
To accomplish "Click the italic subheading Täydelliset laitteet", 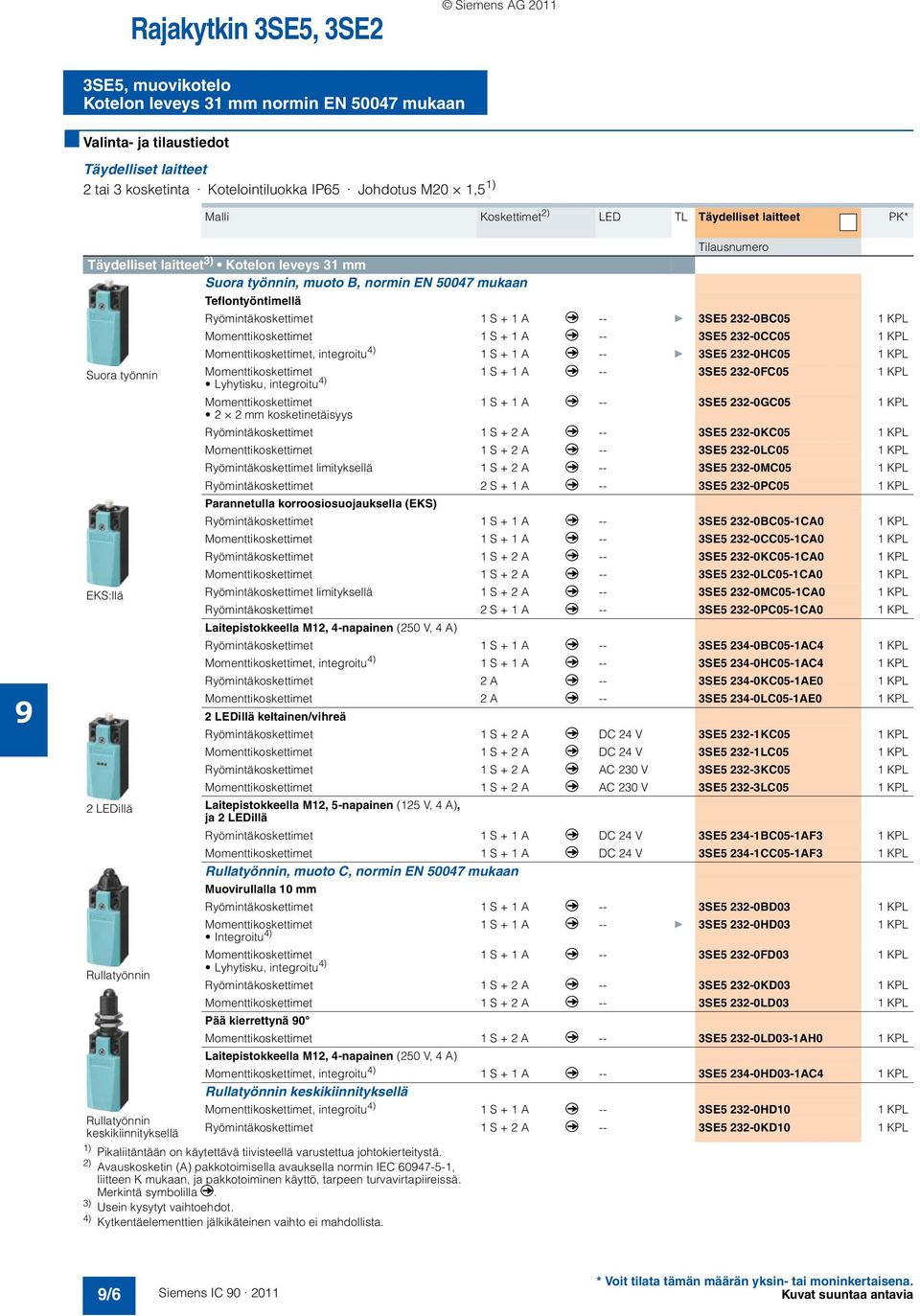I will click(145, 170).
